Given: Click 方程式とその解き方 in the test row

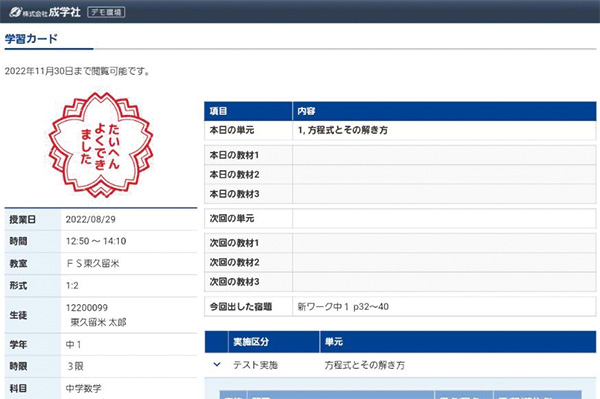Looking at the screenshot, I should [365, 365].
